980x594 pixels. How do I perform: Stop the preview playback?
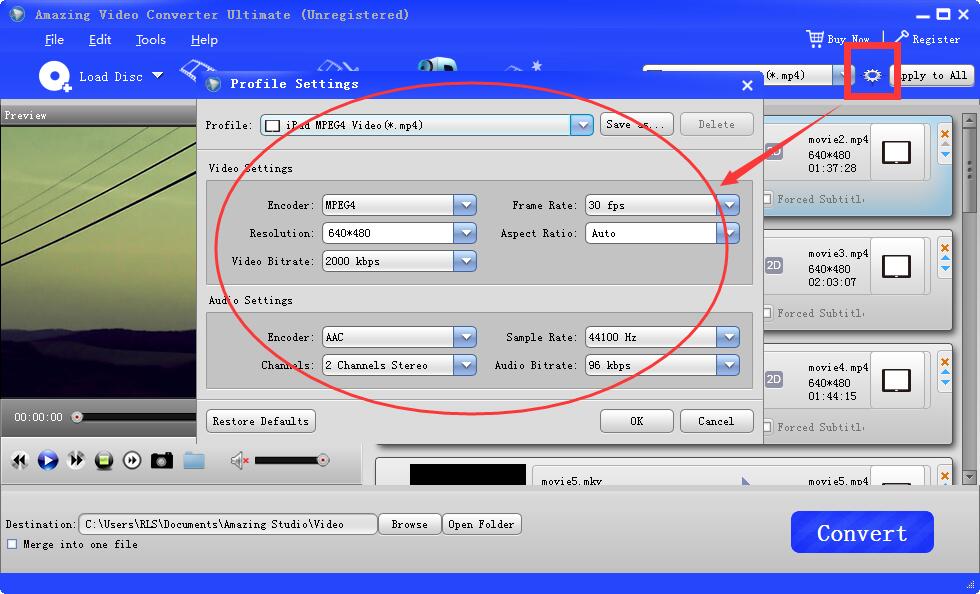click(104, 461)
